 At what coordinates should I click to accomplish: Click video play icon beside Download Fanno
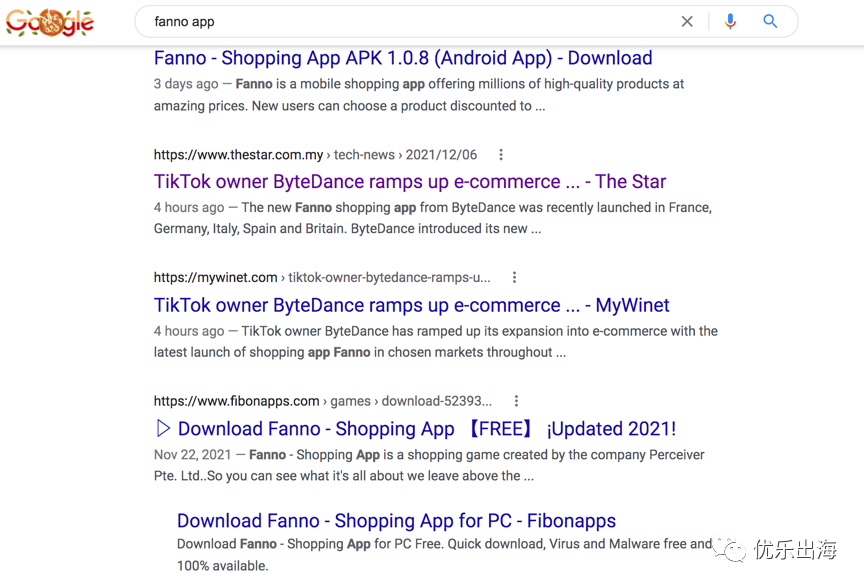click(x=163, y=428)
